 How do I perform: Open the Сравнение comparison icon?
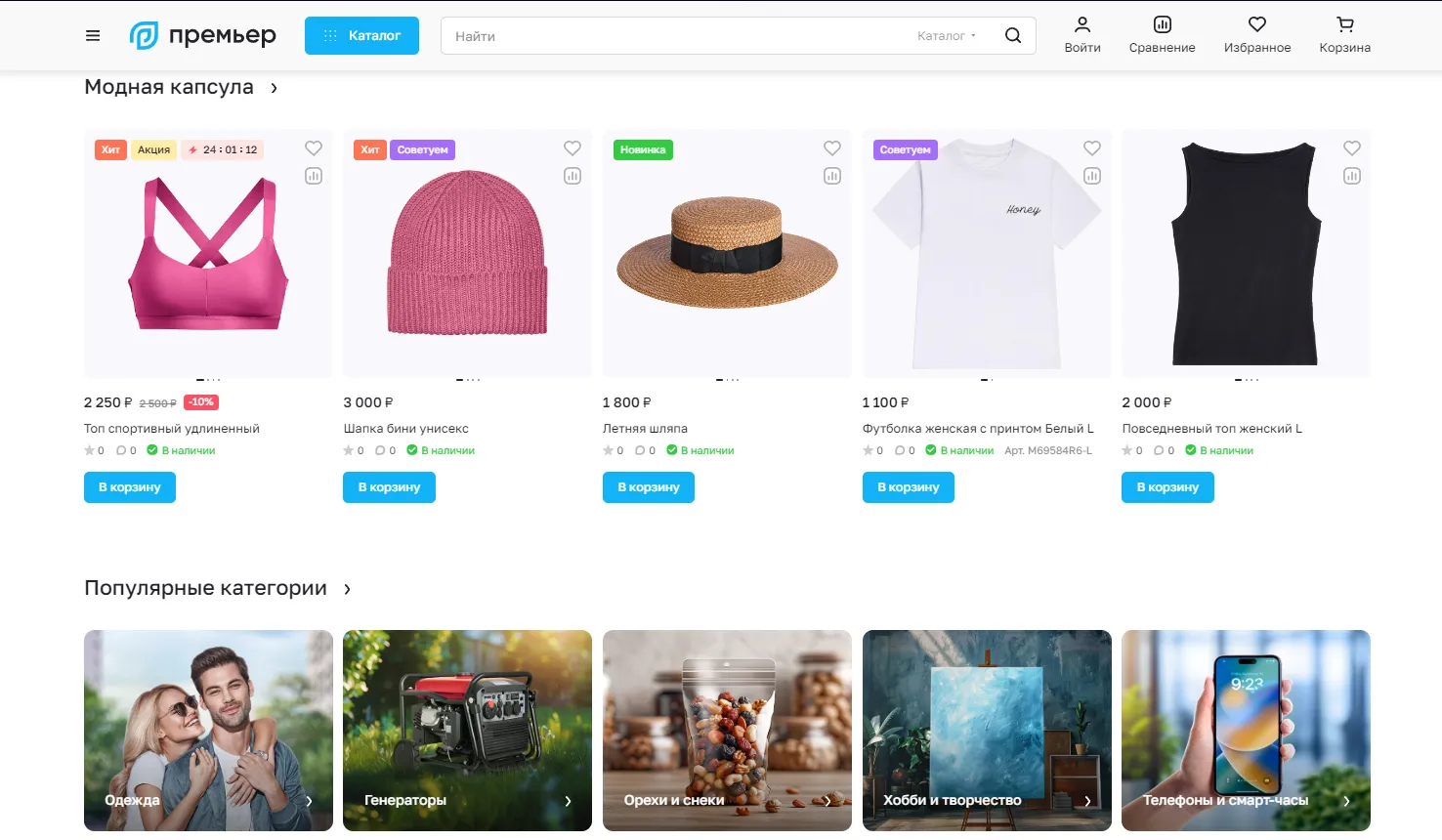pos(1162,35)
